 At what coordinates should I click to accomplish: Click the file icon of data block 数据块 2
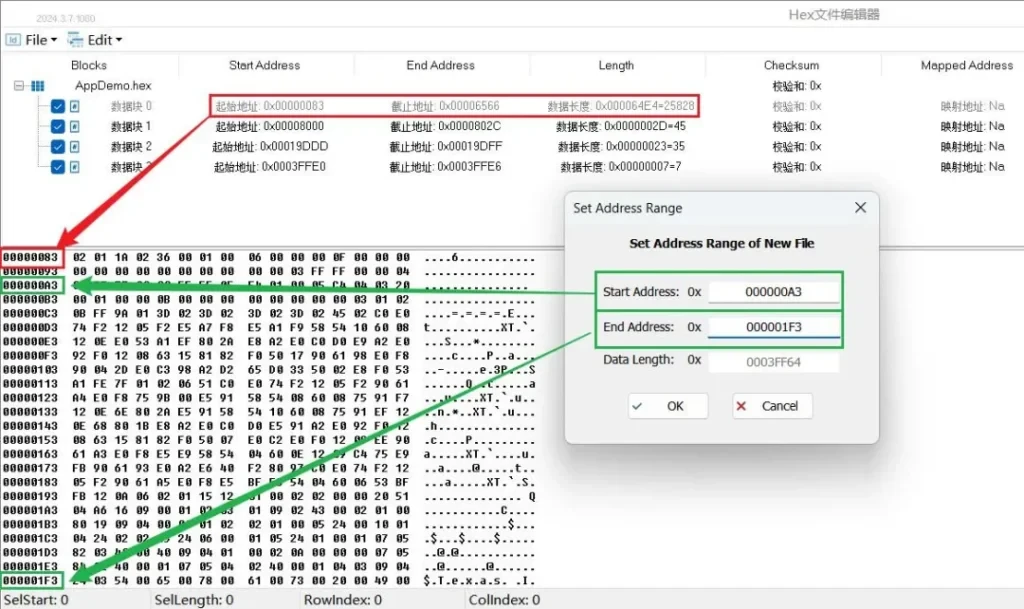click(74, 146)
